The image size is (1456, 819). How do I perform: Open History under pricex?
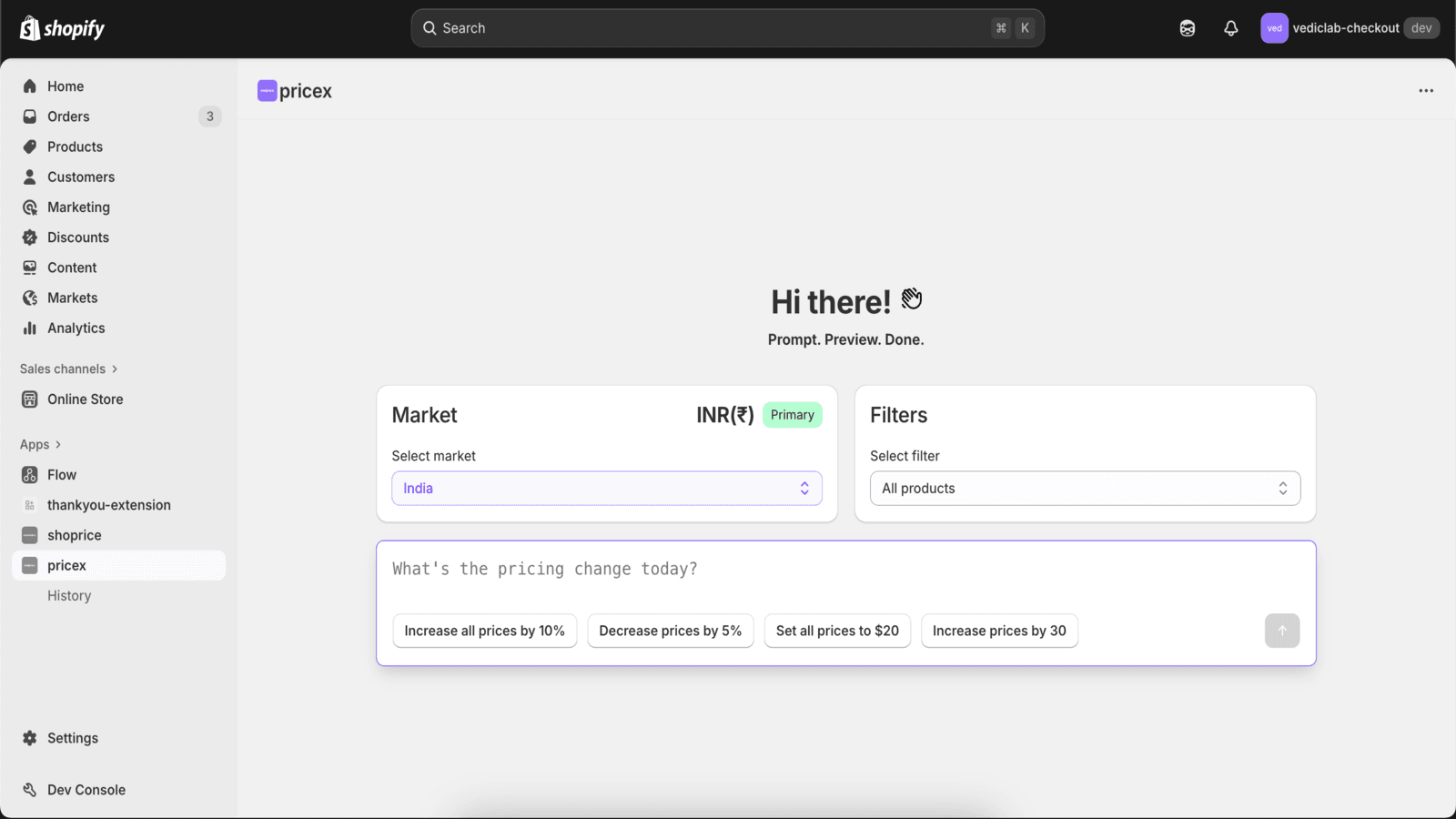pos(69,596)
